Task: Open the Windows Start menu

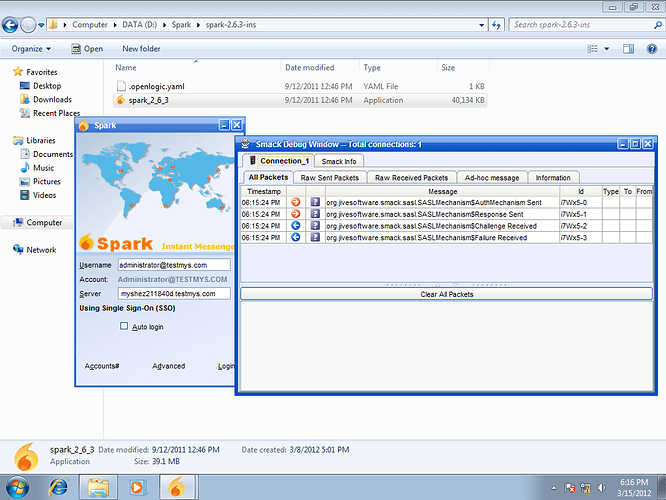Action: [17, 488]
